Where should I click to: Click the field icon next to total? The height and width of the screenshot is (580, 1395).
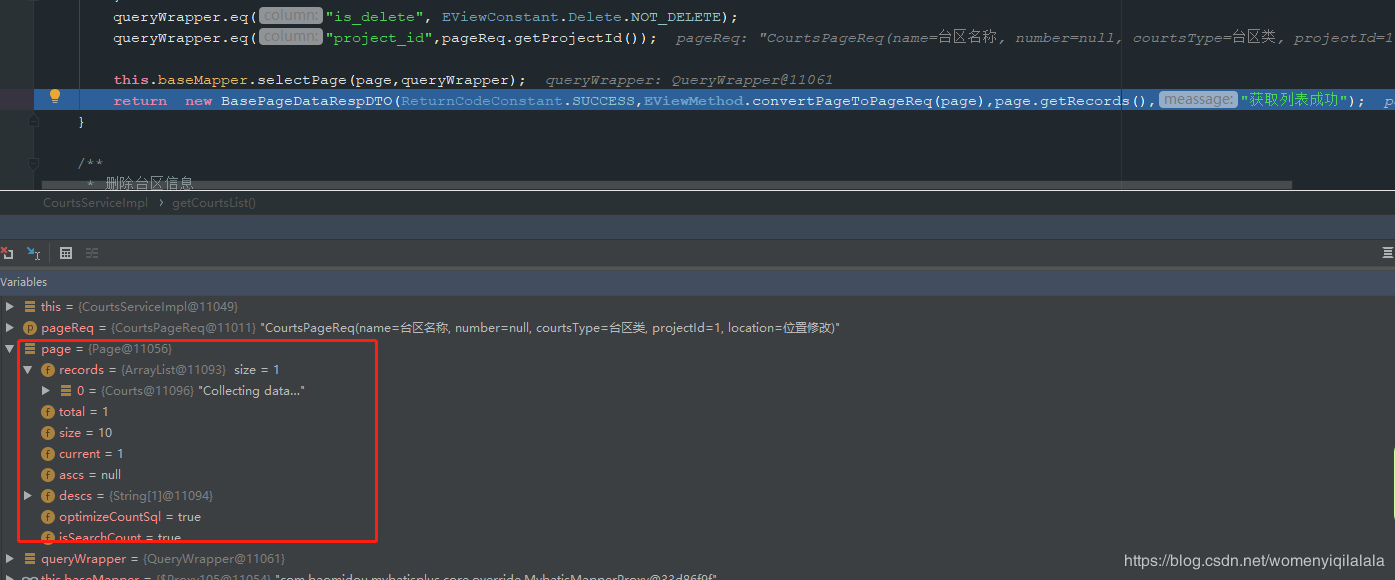tap(48, 412)
